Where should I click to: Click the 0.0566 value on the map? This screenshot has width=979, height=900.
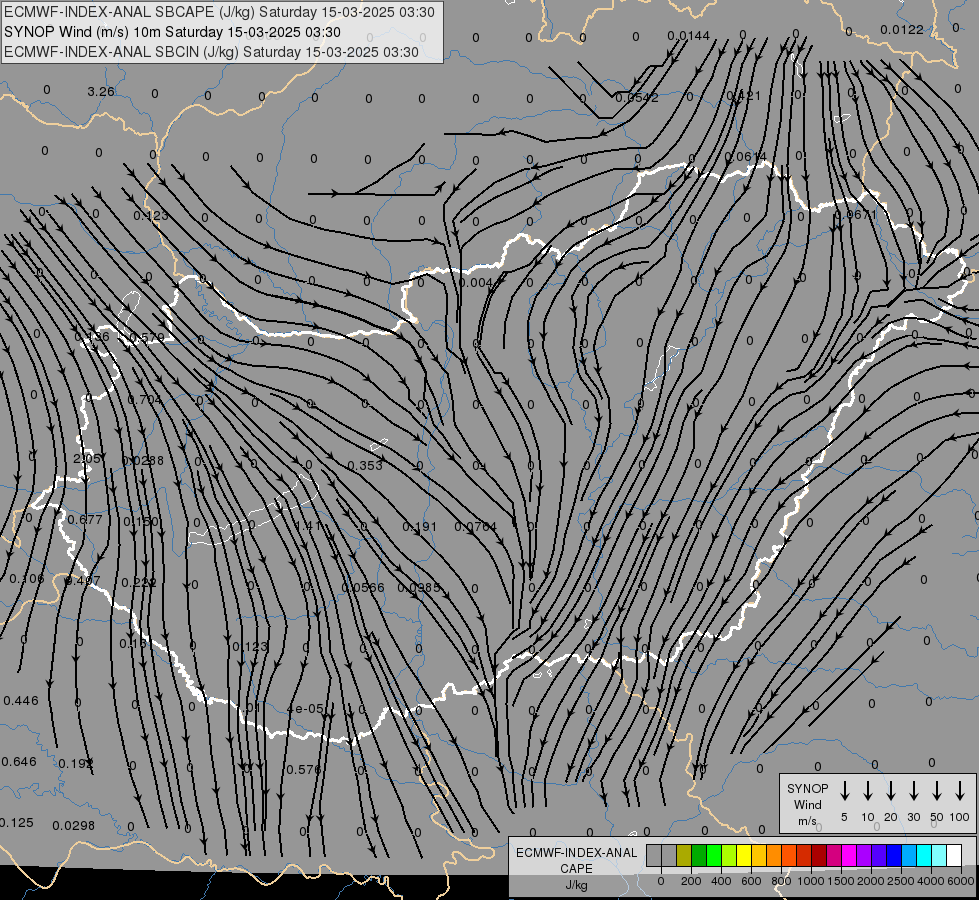tap(363, 588)
